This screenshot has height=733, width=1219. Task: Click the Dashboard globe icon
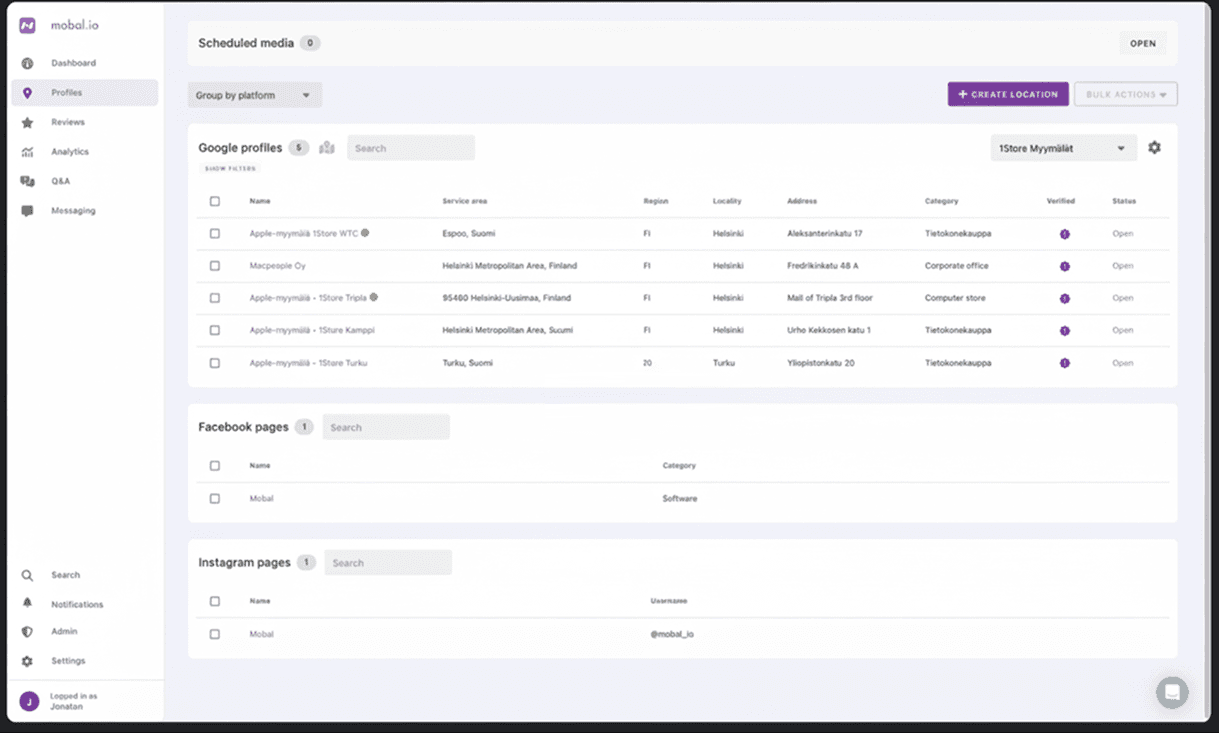pyautogui.click(x=27, y=63)
